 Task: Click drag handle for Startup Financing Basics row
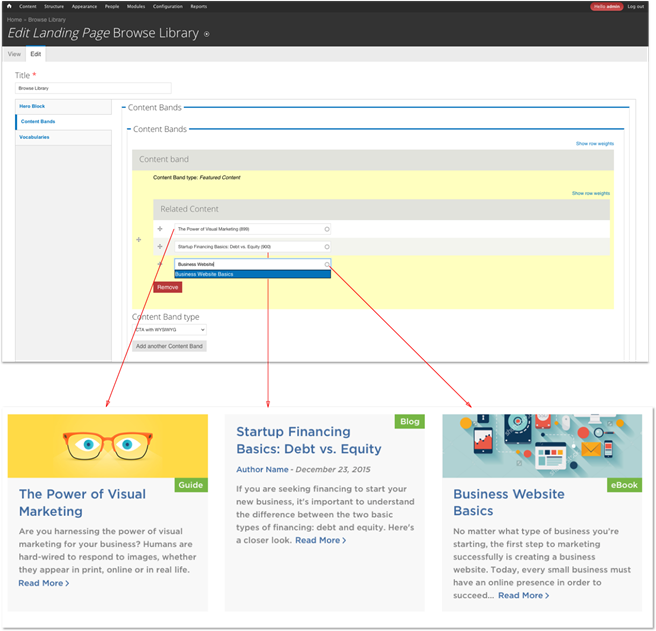[x=160, y=246]
